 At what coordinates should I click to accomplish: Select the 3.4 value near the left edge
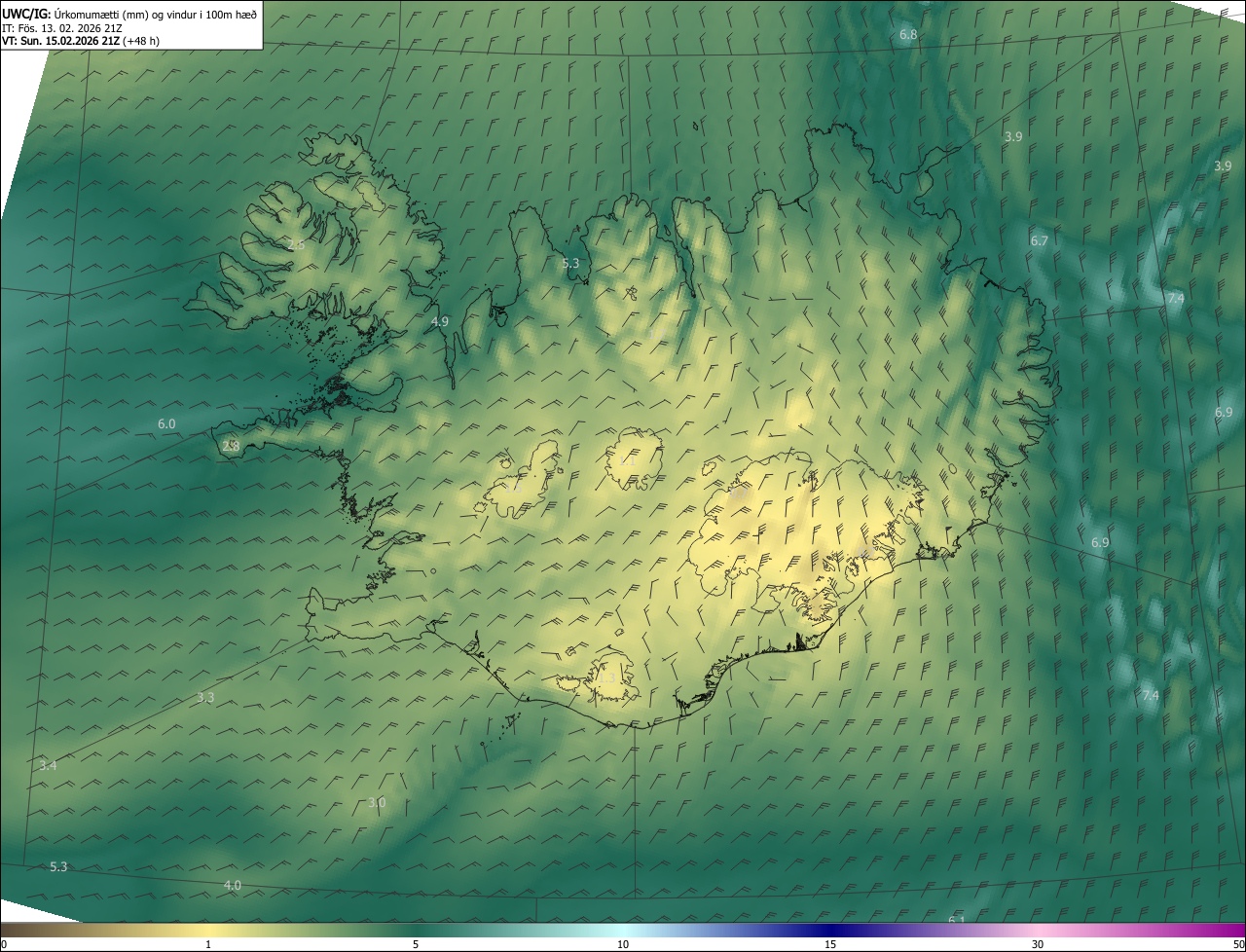tap(48, 766)
